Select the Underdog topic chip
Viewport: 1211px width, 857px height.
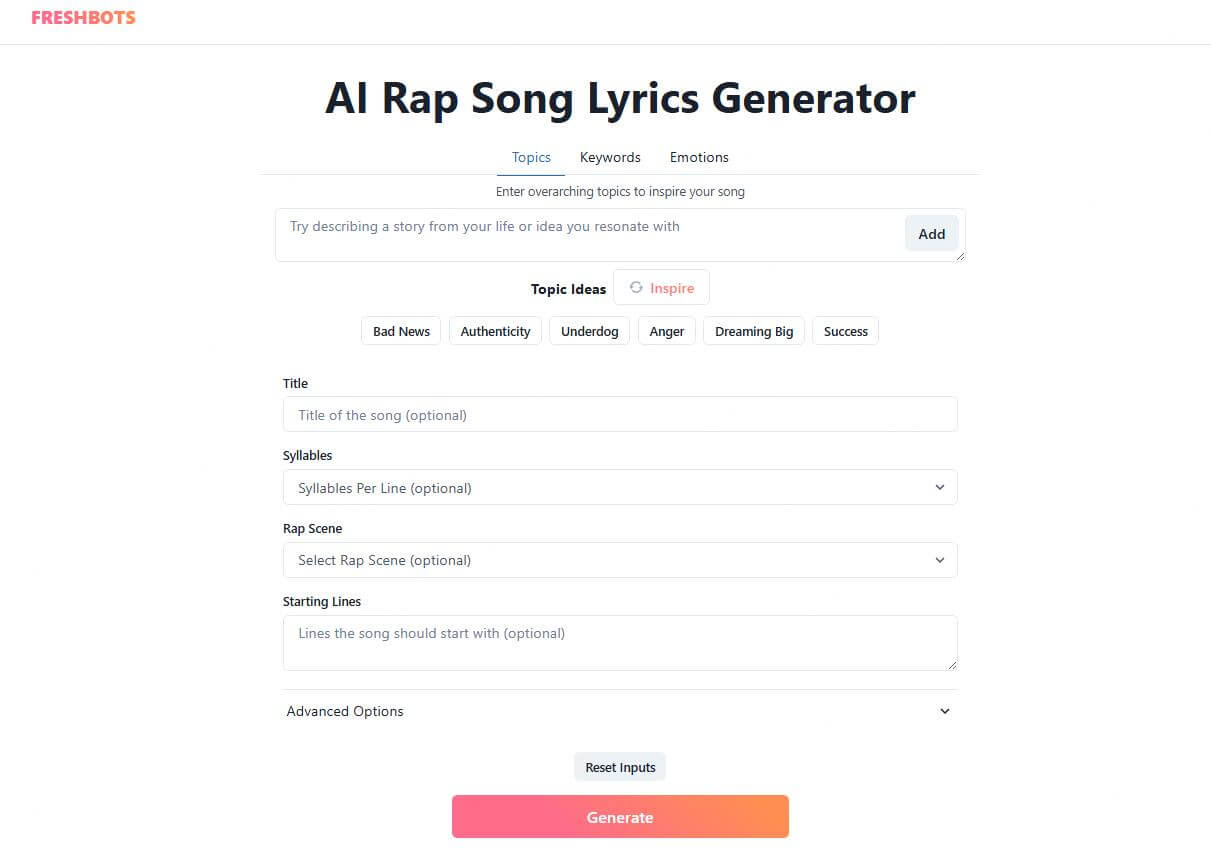[x=589, y=331]
